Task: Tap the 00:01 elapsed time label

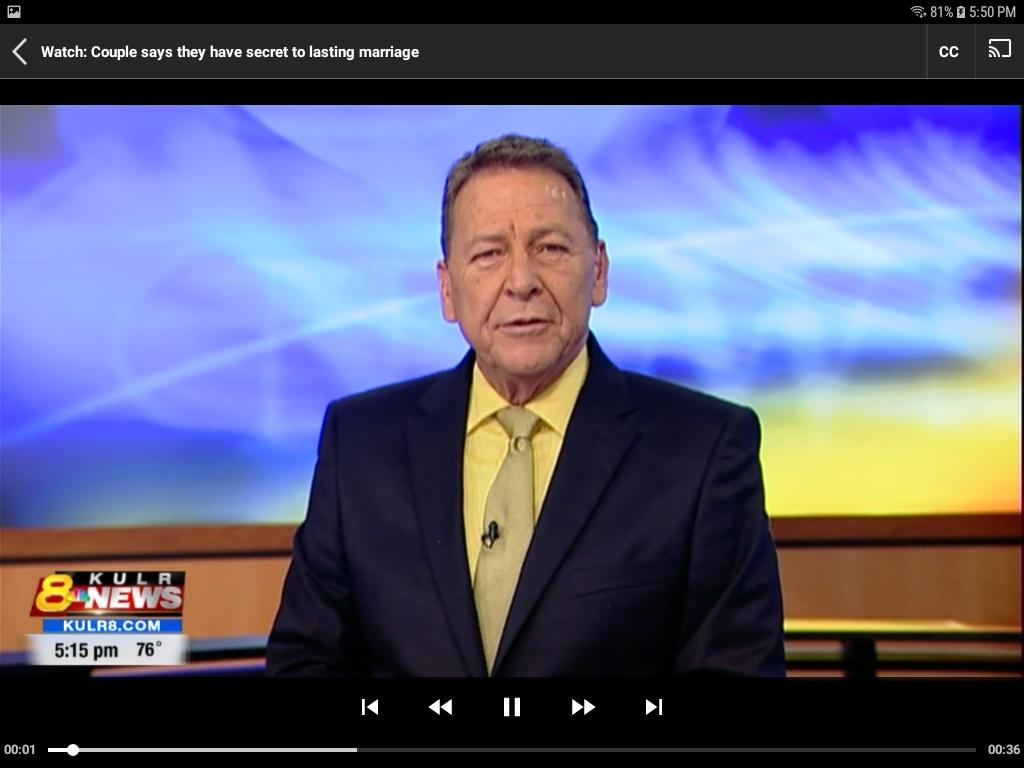Action: click(x=20, y=750)
